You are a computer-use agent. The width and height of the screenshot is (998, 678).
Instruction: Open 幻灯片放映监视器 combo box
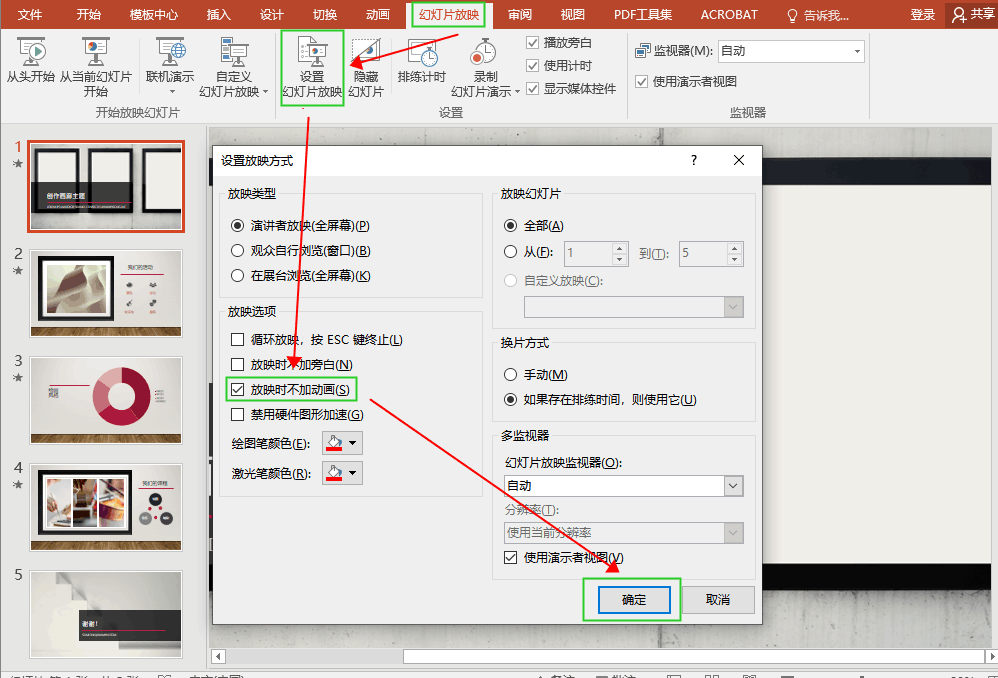click(624, 486)
